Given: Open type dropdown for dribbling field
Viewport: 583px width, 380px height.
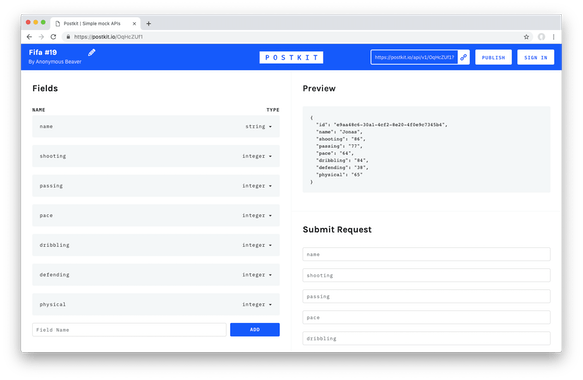Looking at the screenshot, I should click(257, 245).
